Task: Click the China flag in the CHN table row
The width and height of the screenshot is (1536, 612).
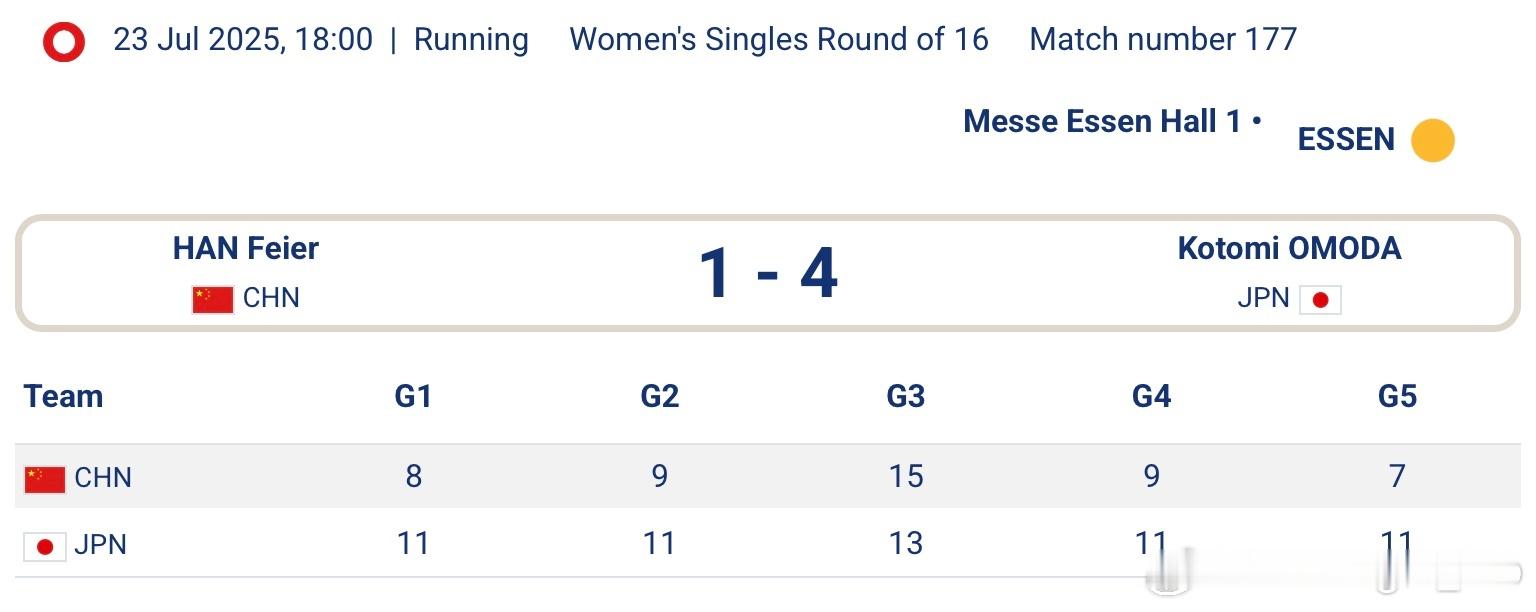Action: coord(45,479)
